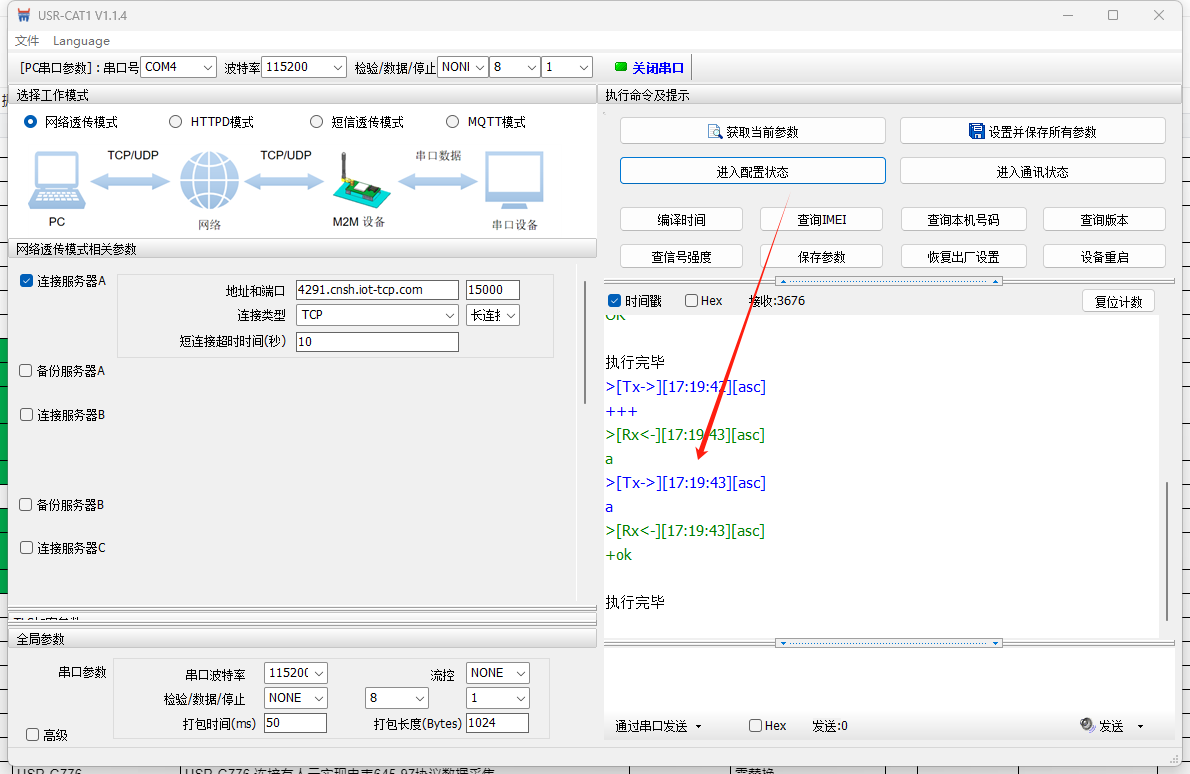Screen dimensions: 1190x774
Task: Uncheck the timestamp checkbox
Action: tap(614, 301)
